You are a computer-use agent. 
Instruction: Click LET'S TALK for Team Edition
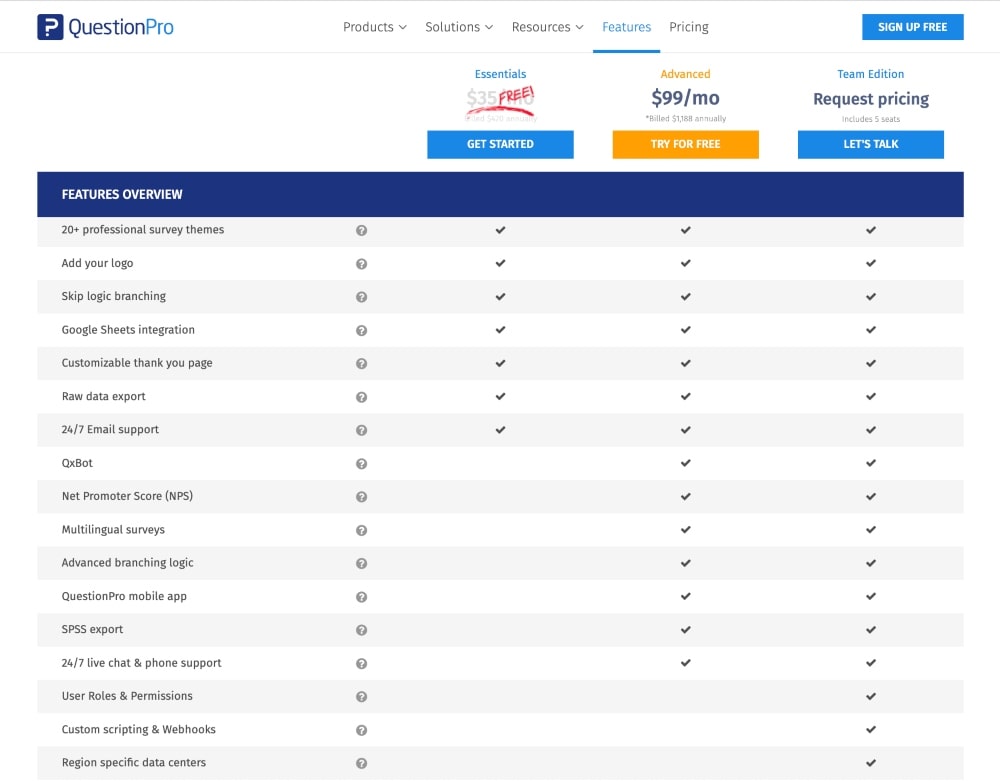click(870, 144)
